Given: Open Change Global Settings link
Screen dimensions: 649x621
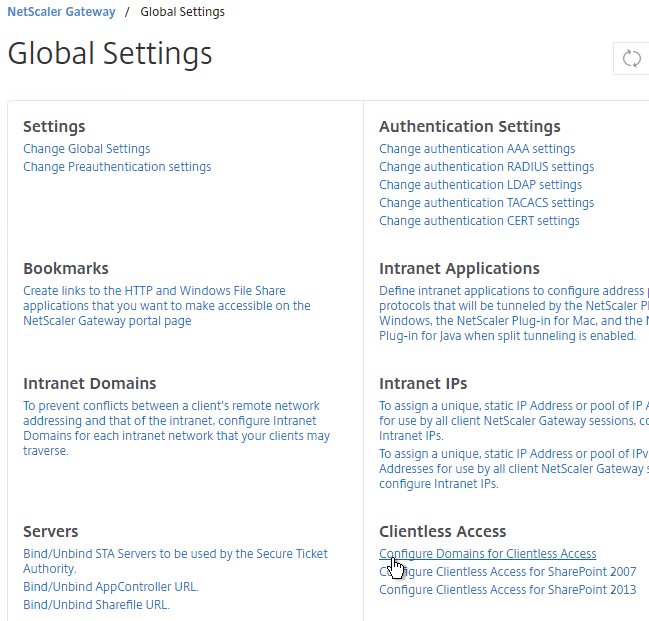Looking at the screenshot, I should (87, 149).
